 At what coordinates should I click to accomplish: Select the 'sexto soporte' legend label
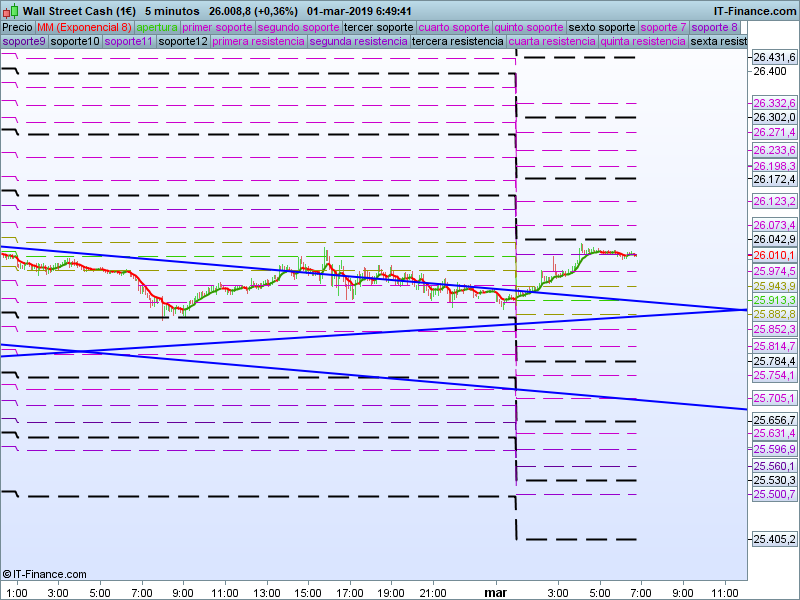coord(602,27)
